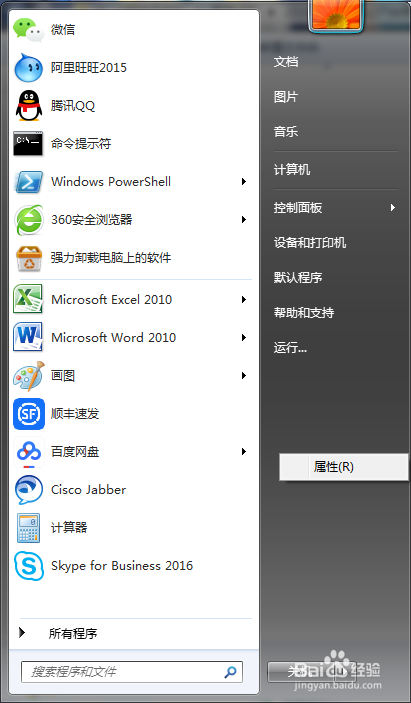Click the magnifier search icon
The image size is (411, 703).
coord(230,672)
